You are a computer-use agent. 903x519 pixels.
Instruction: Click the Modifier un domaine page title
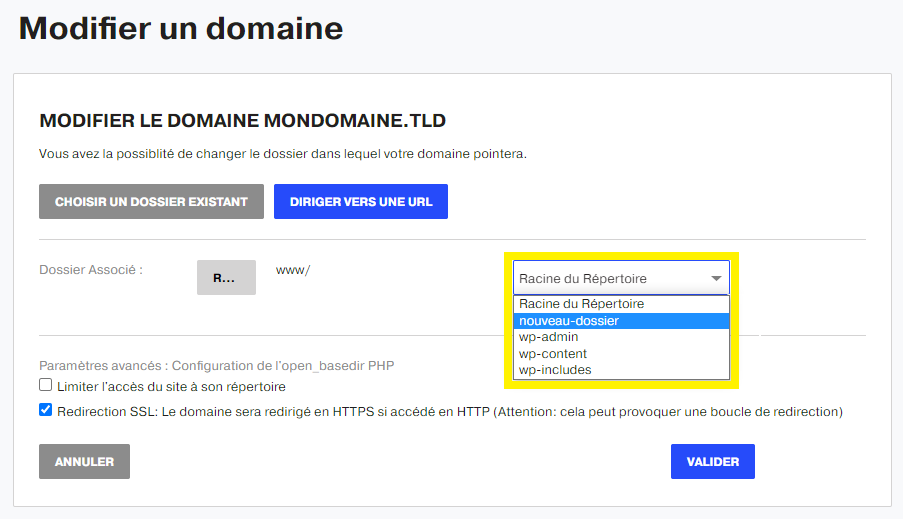[181, 28]
